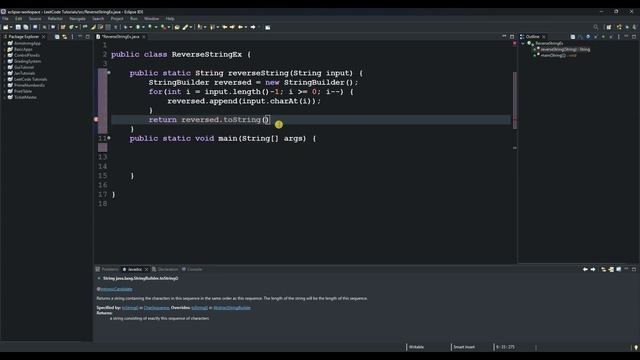Expand the LeetCode Tutorials project
The width and height of the screenshot is (640, 360).
coord(4,79)
